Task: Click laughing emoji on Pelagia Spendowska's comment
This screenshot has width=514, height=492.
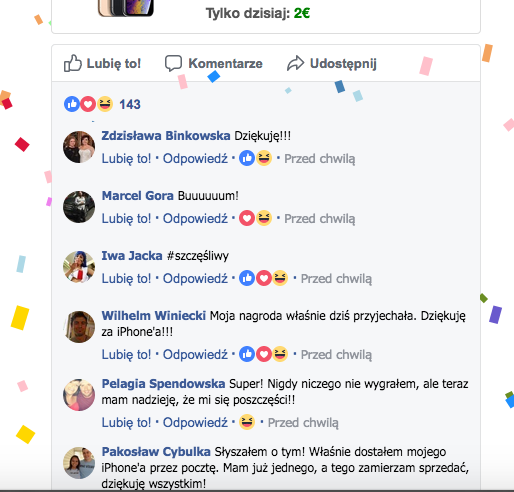Action: (247, 422)
